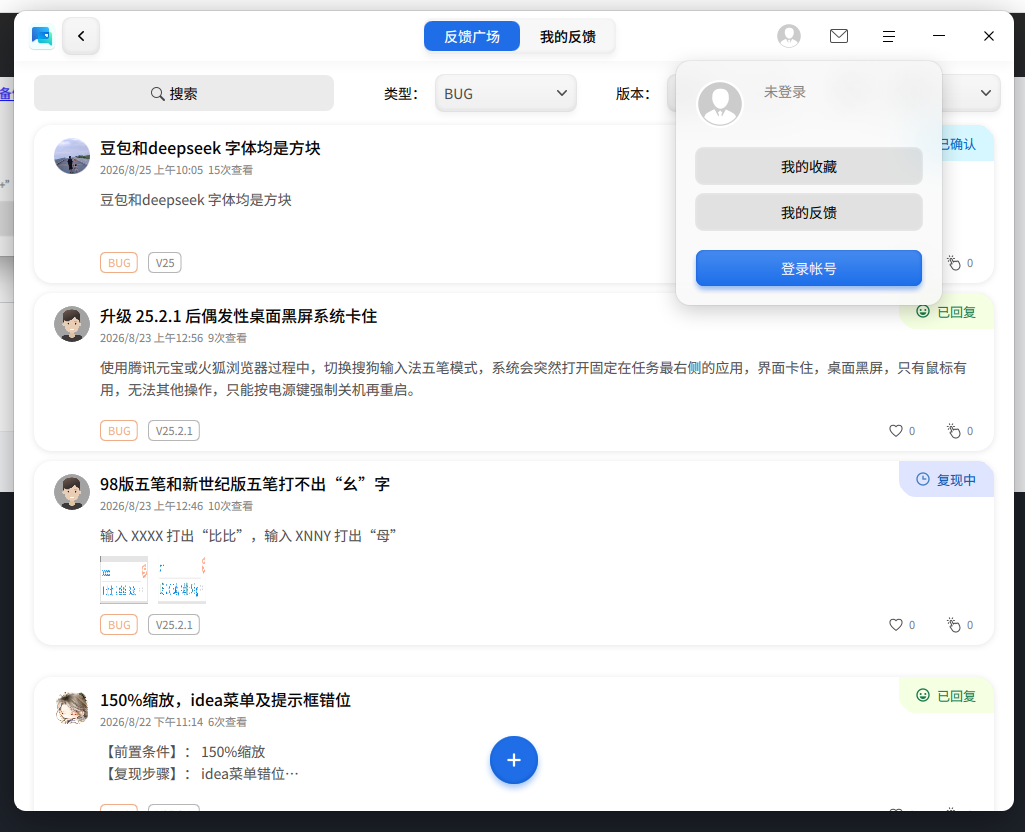Favorite the 升级 25.2.1 post with heart icon
The height and width of the screenshot is (832, 1025).
click(896, 431)
